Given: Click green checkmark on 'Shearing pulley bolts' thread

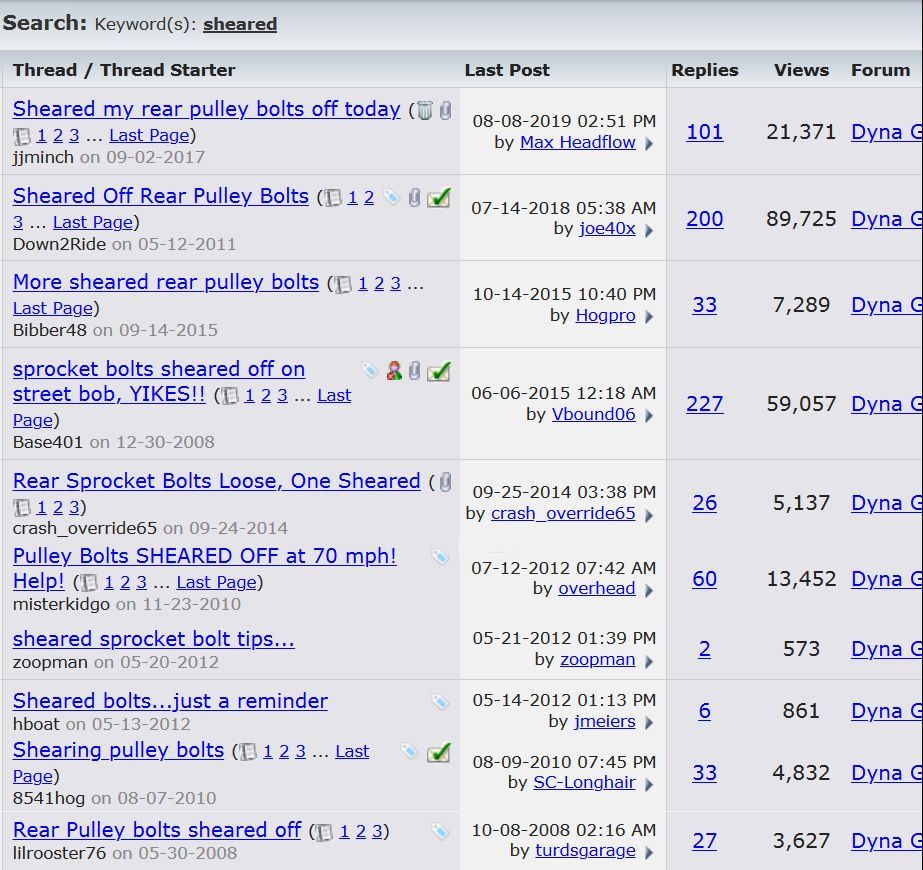Looking at the screenshot, I should coord(438,752).
